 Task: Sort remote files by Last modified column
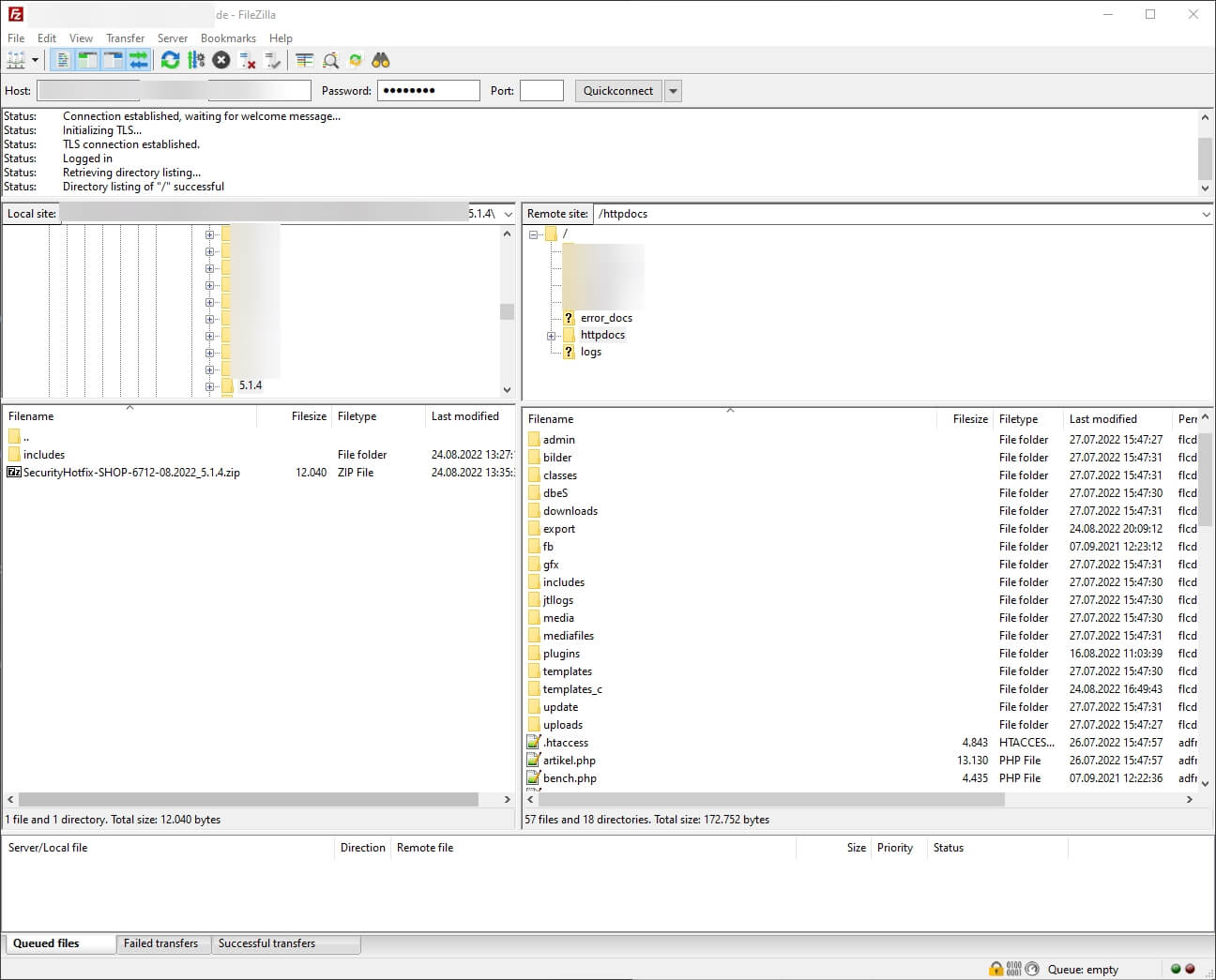click(x=1102, y=419)
